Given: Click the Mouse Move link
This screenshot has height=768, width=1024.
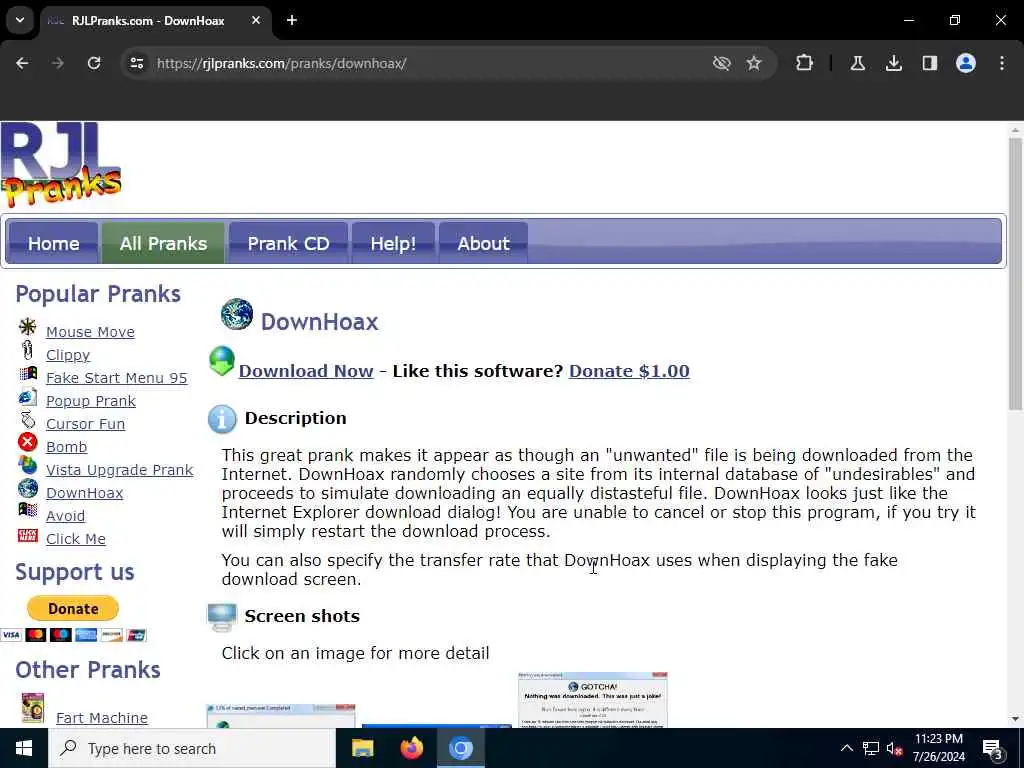Looking at the screenshot, I should 90,332.
